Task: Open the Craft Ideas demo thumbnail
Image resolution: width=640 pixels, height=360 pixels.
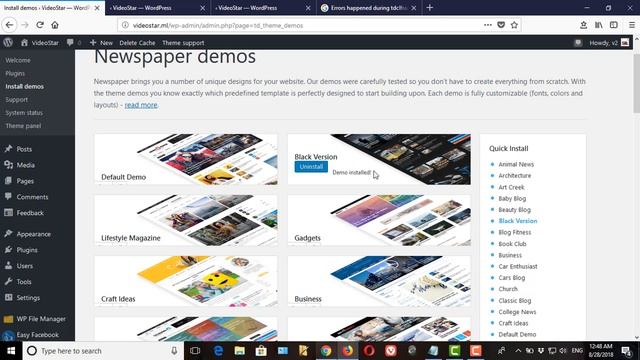Action: tap(186, 281)
